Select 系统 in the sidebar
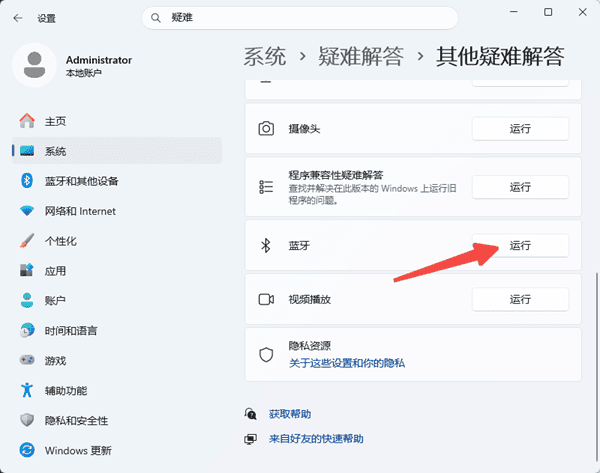Image resolution: width=600 pixels, height=473 pixels. click(117, 151)
